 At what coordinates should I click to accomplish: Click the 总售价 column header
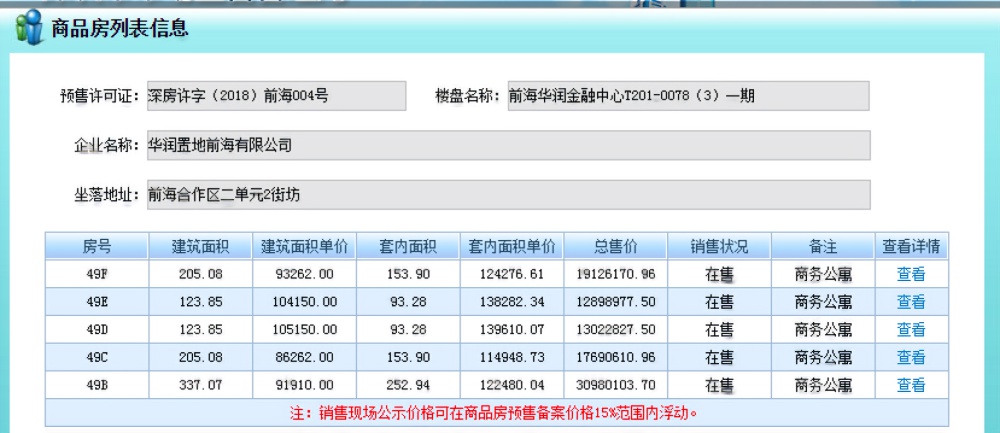click(615, 246)
